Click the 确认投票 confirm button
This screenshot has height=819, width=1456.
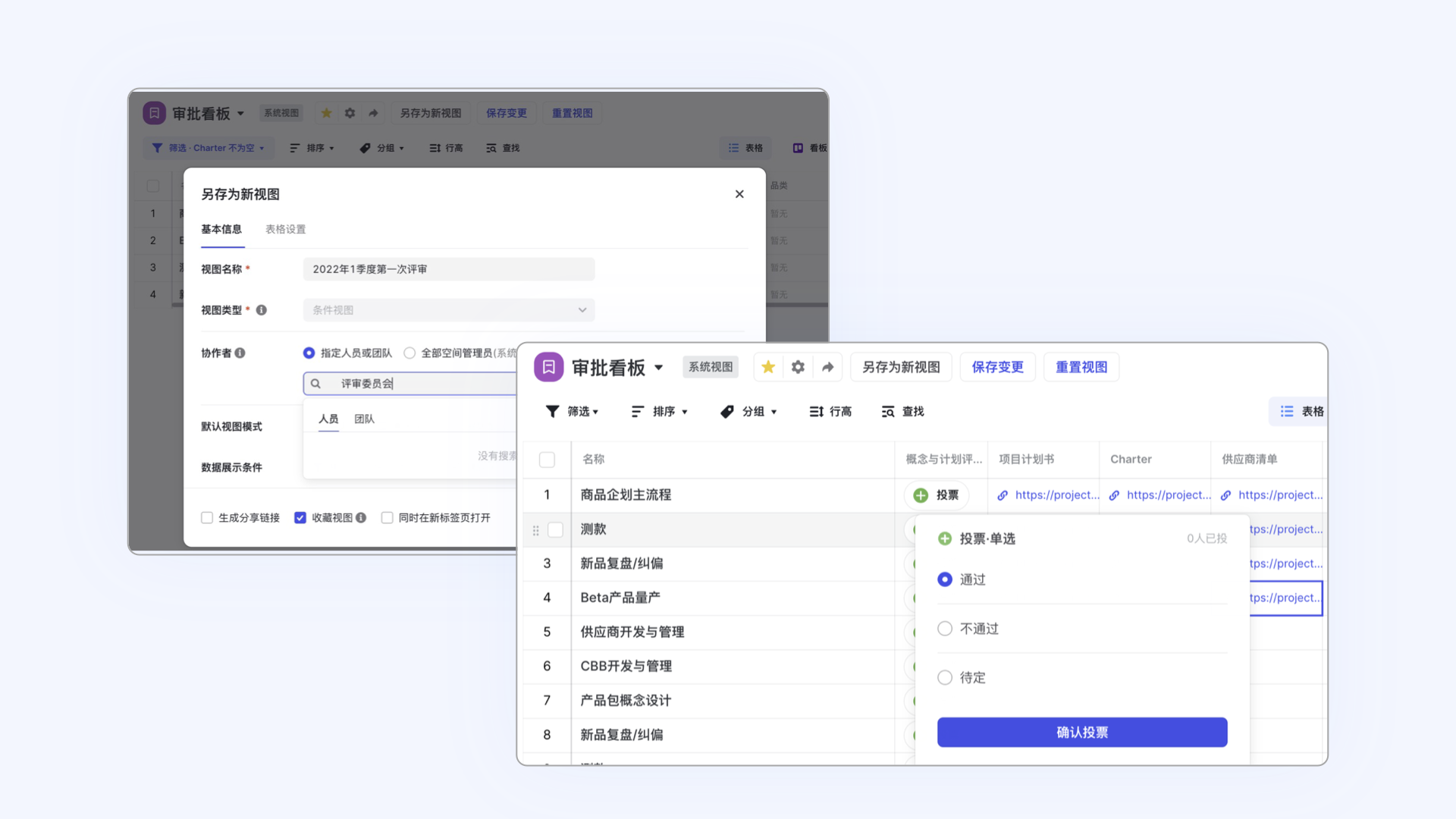(1081, 732)
